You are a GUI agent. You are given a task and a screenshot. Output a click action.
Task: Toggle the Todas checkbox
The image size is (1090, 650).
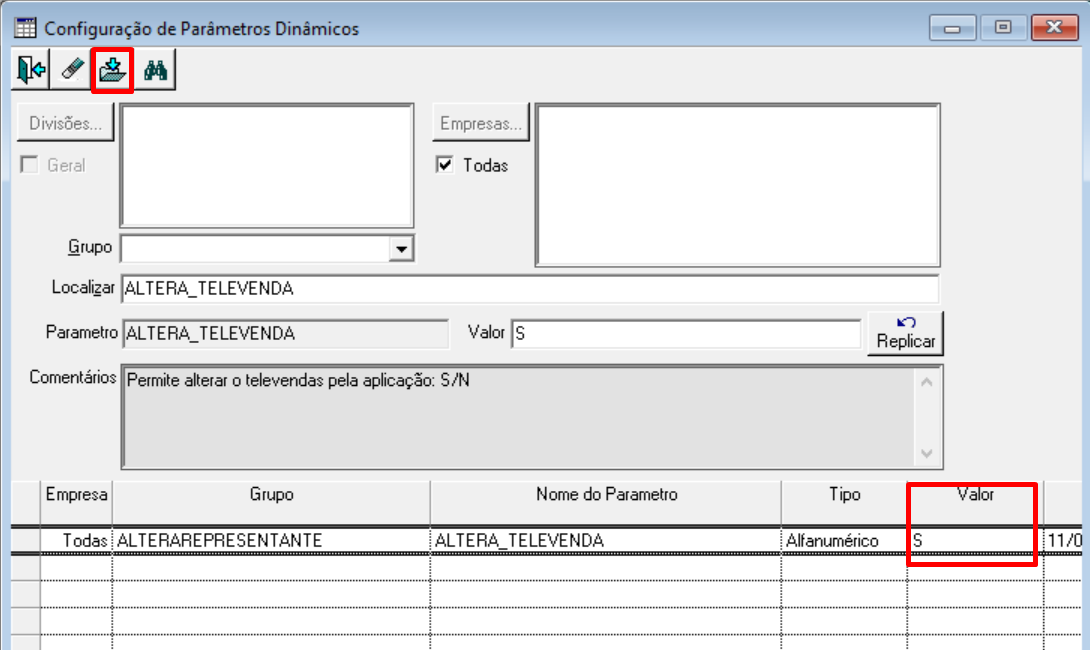click(445, 165)
